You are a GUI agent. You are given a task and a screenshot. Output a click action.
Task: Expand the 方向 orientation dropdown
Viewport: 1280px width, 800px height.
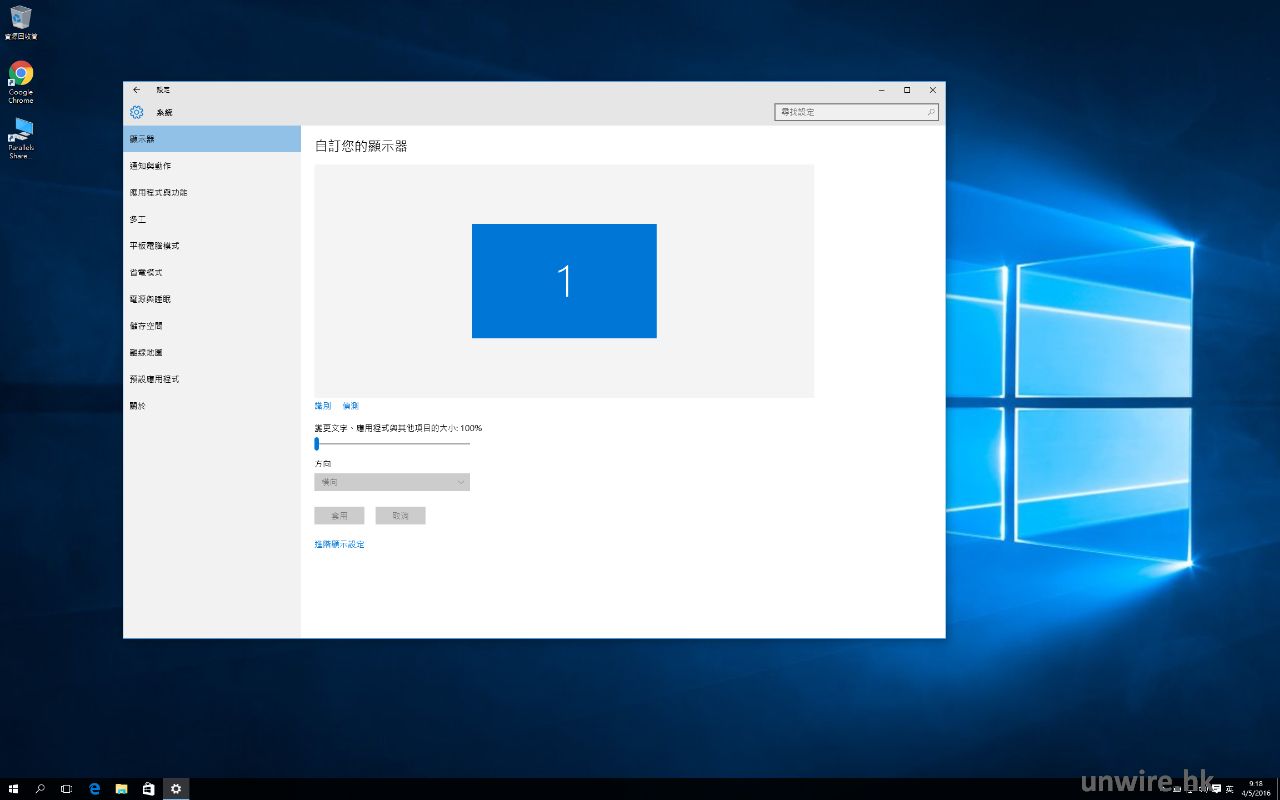pyautogui.click(x=392, y=482)
